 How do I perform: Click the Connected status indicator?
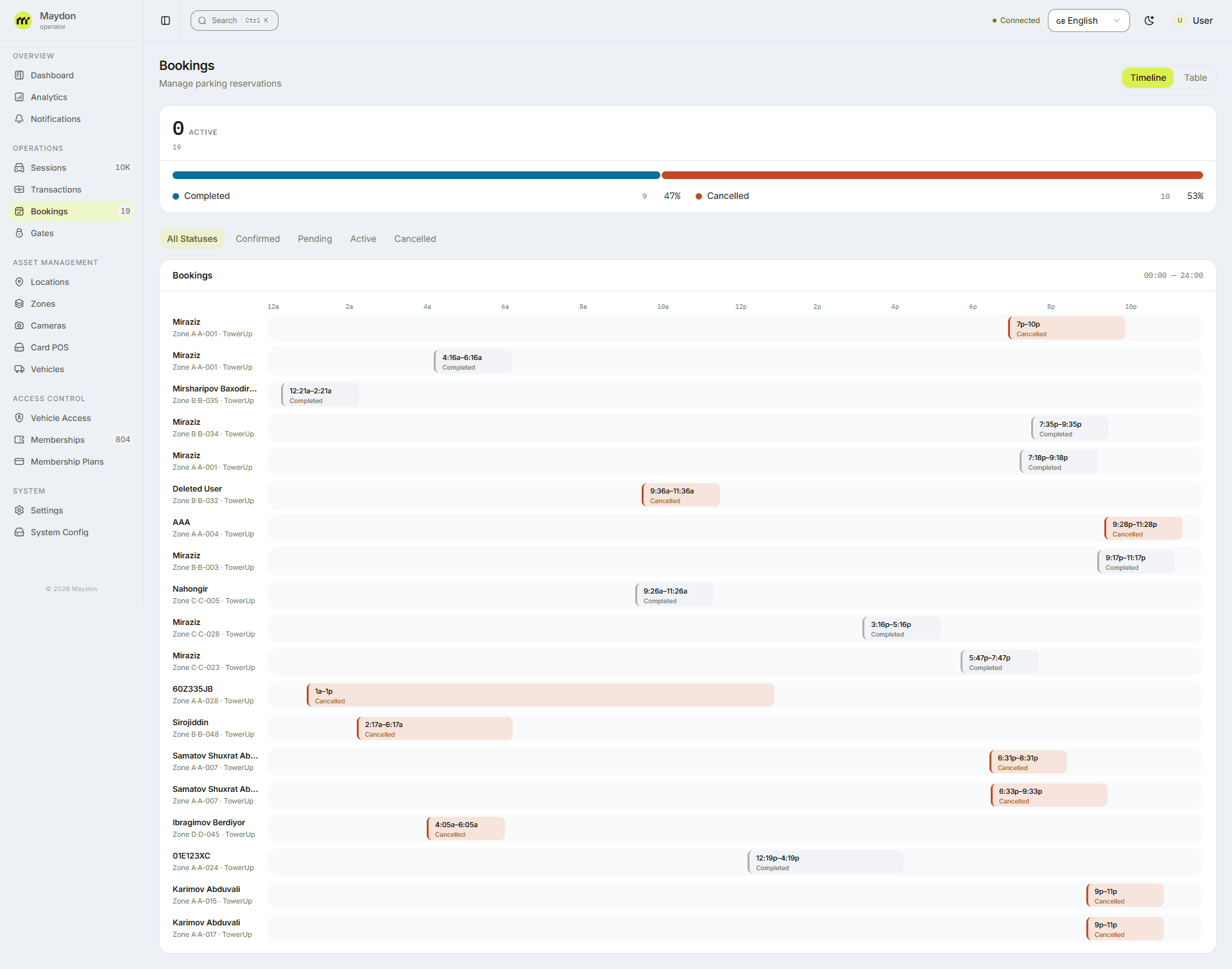[1016, 21]
